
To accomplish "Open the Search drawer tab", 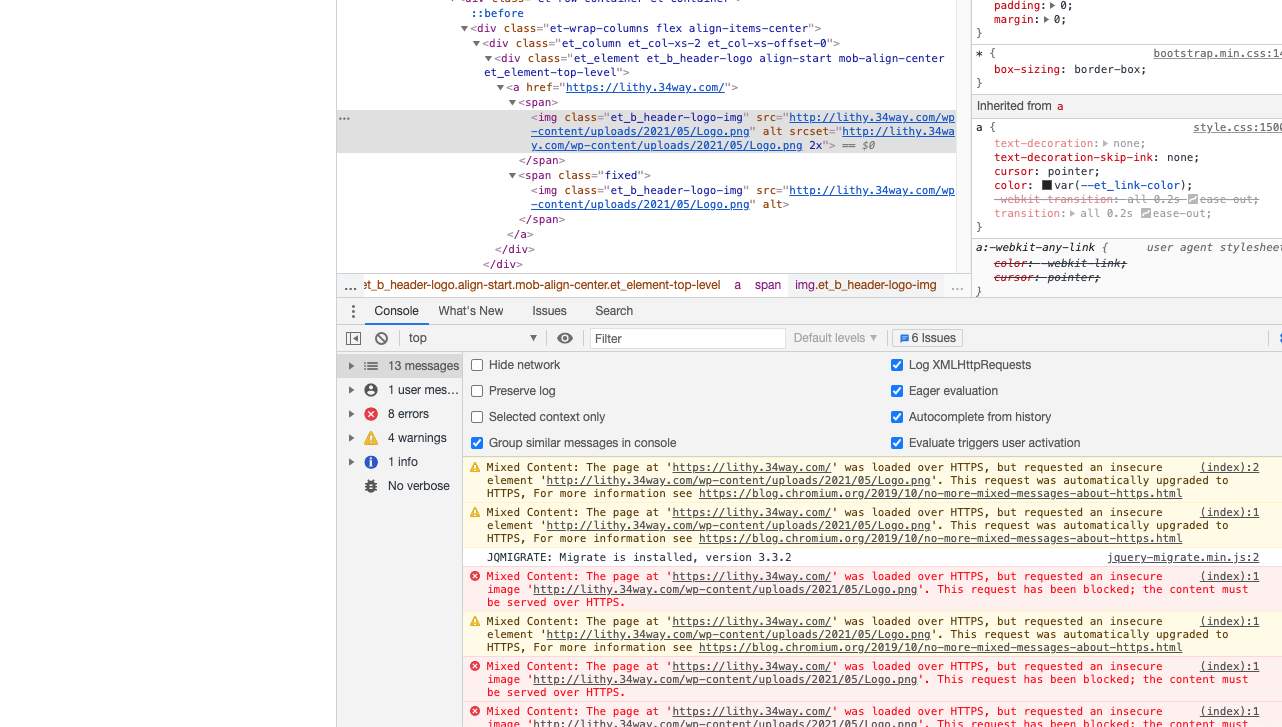I will tap(614, 311).
